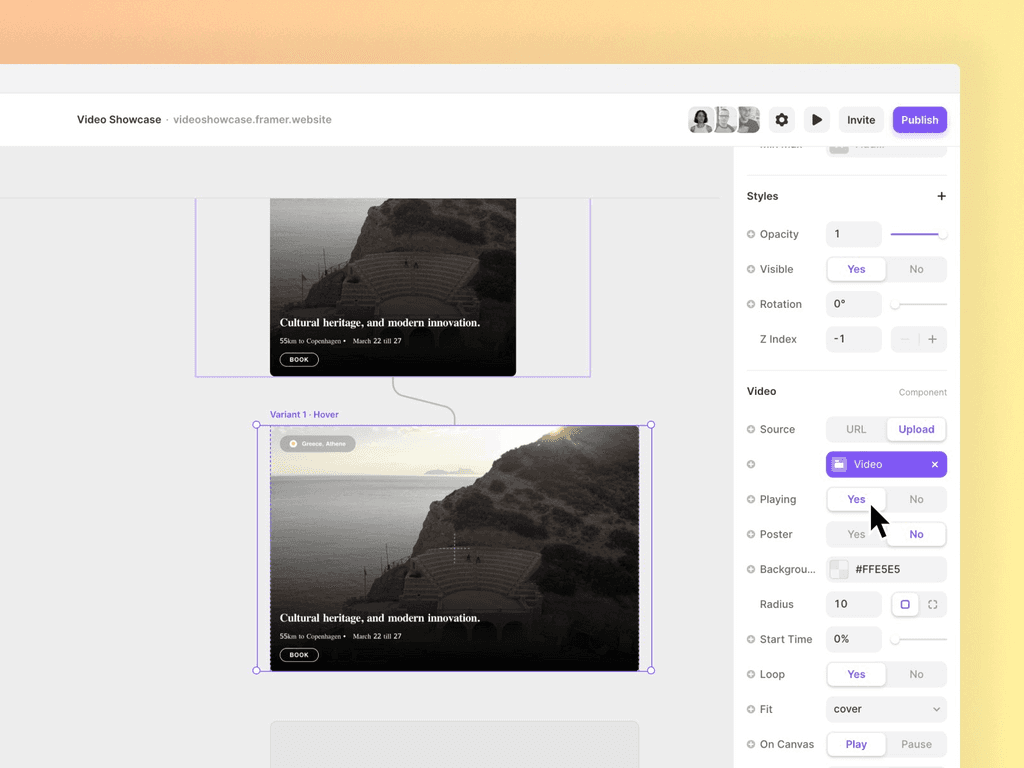Viewport: 1024px width, 768px height.
Task: Click the Z Index input field
Action: click(853, 339)
